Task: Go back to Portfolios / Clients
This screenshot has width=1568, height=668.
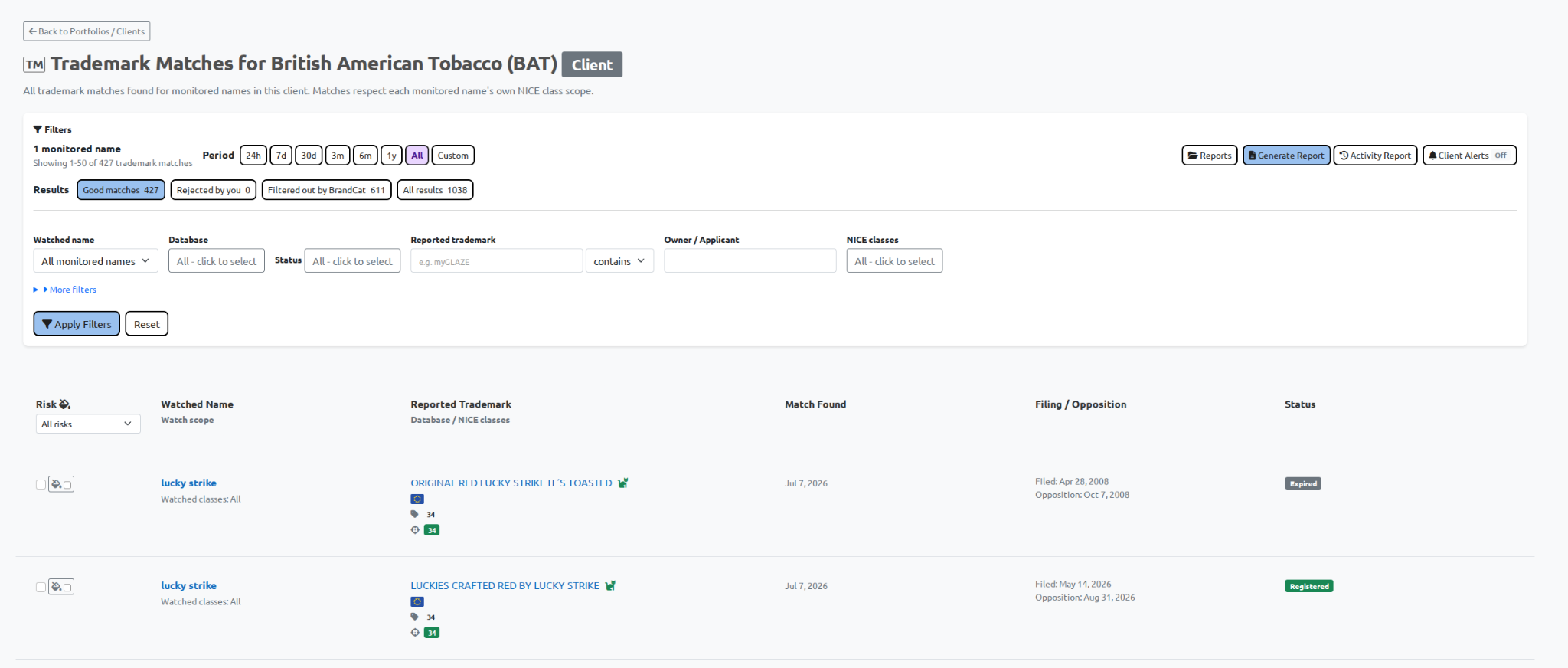Action: coord(87,31)
